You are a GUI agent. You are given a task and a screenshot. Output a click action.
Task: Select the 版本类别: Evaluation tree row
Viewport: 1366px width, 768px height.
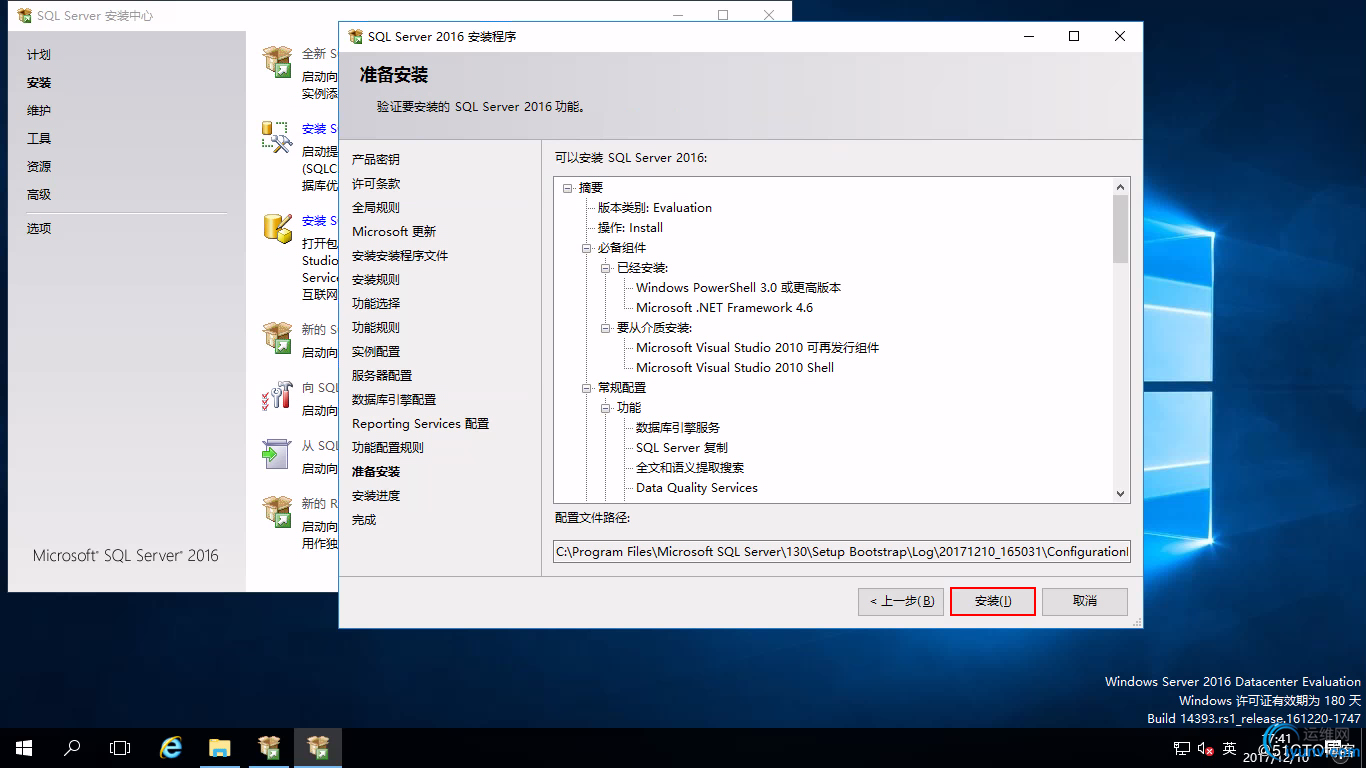[x=655, y=208]
